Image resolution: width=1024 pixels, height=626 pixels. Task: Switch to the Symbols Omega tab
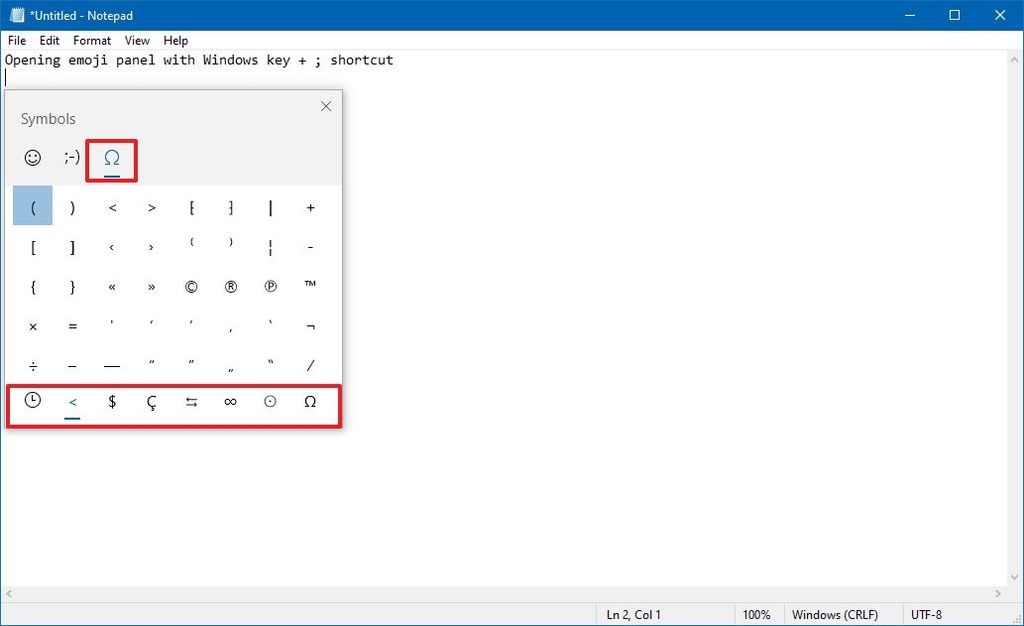[111, 157]
